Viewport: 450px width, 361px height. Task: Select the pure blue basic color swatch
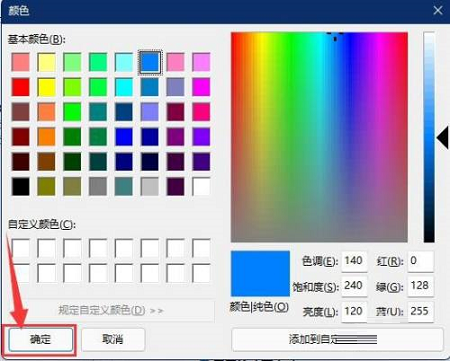[124, 137]
